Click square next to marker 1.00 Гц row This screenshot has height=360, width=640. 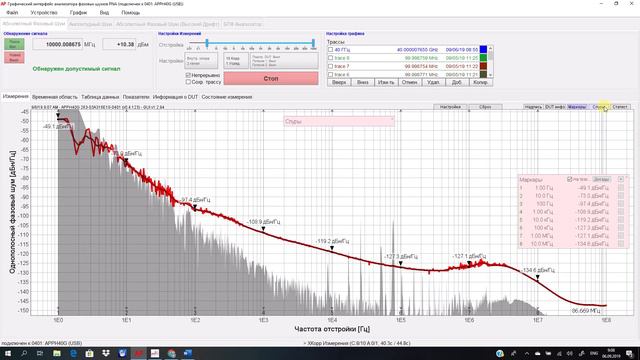[x=621, y=188]
